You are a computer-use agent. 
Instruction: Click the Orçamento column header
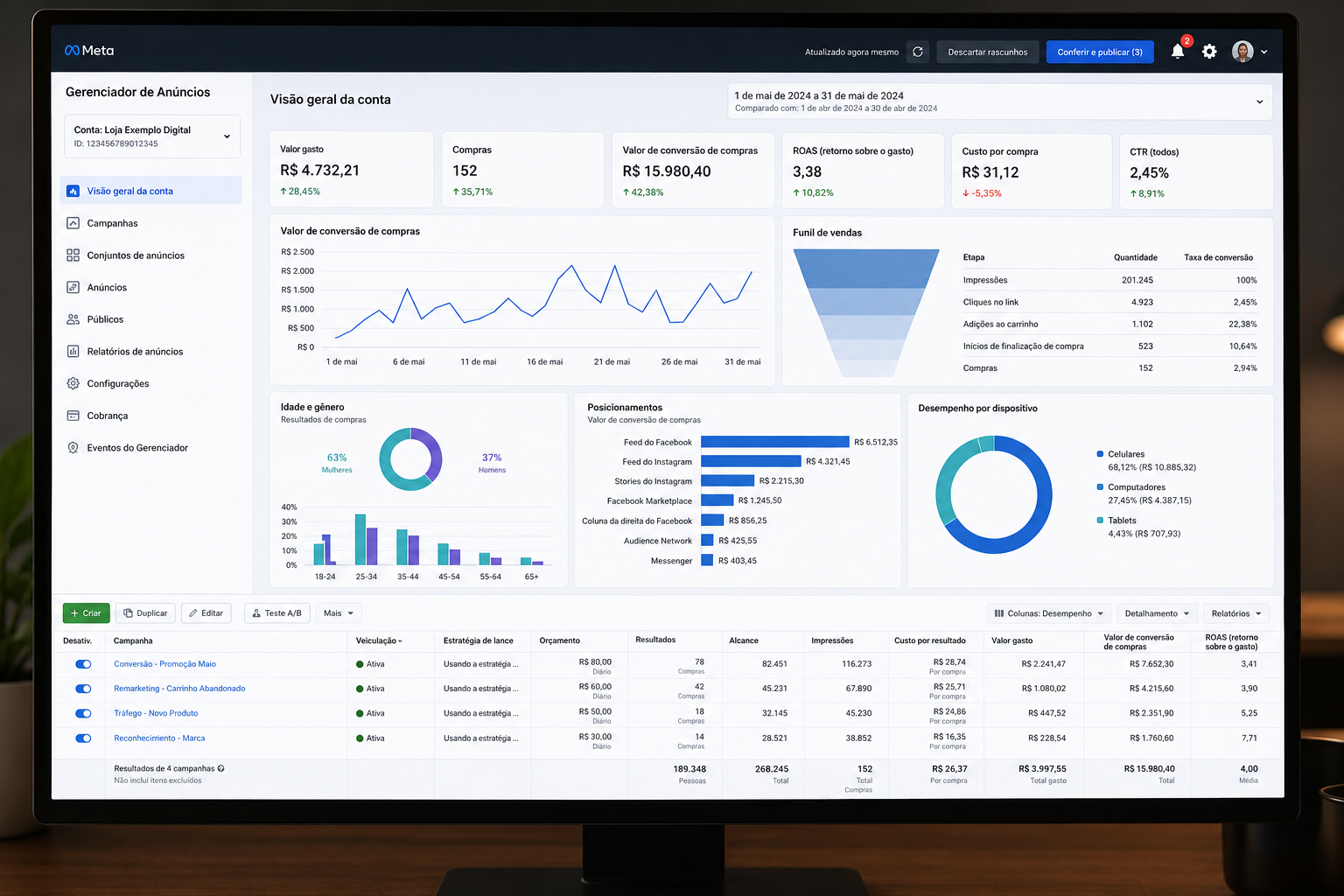(x=560, y=640)
